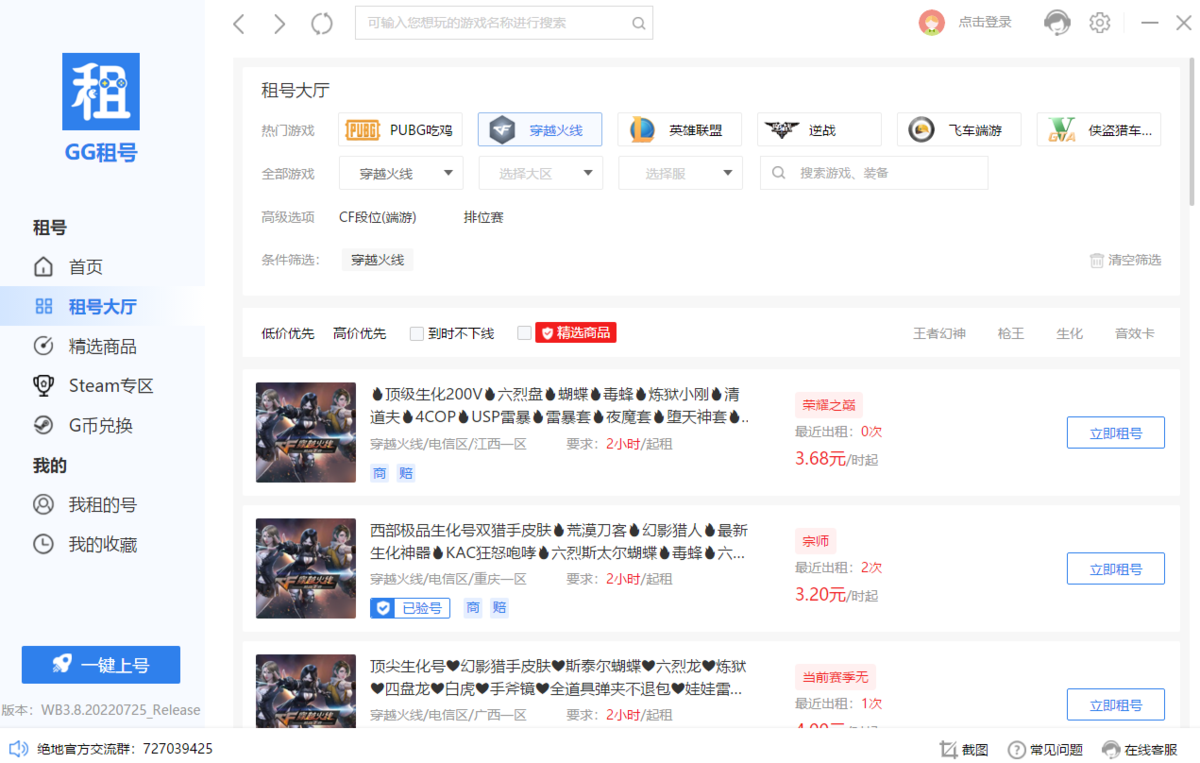Sort listings by 低价优先
The width and height of the screenshot is (1200, 763).
288,333
